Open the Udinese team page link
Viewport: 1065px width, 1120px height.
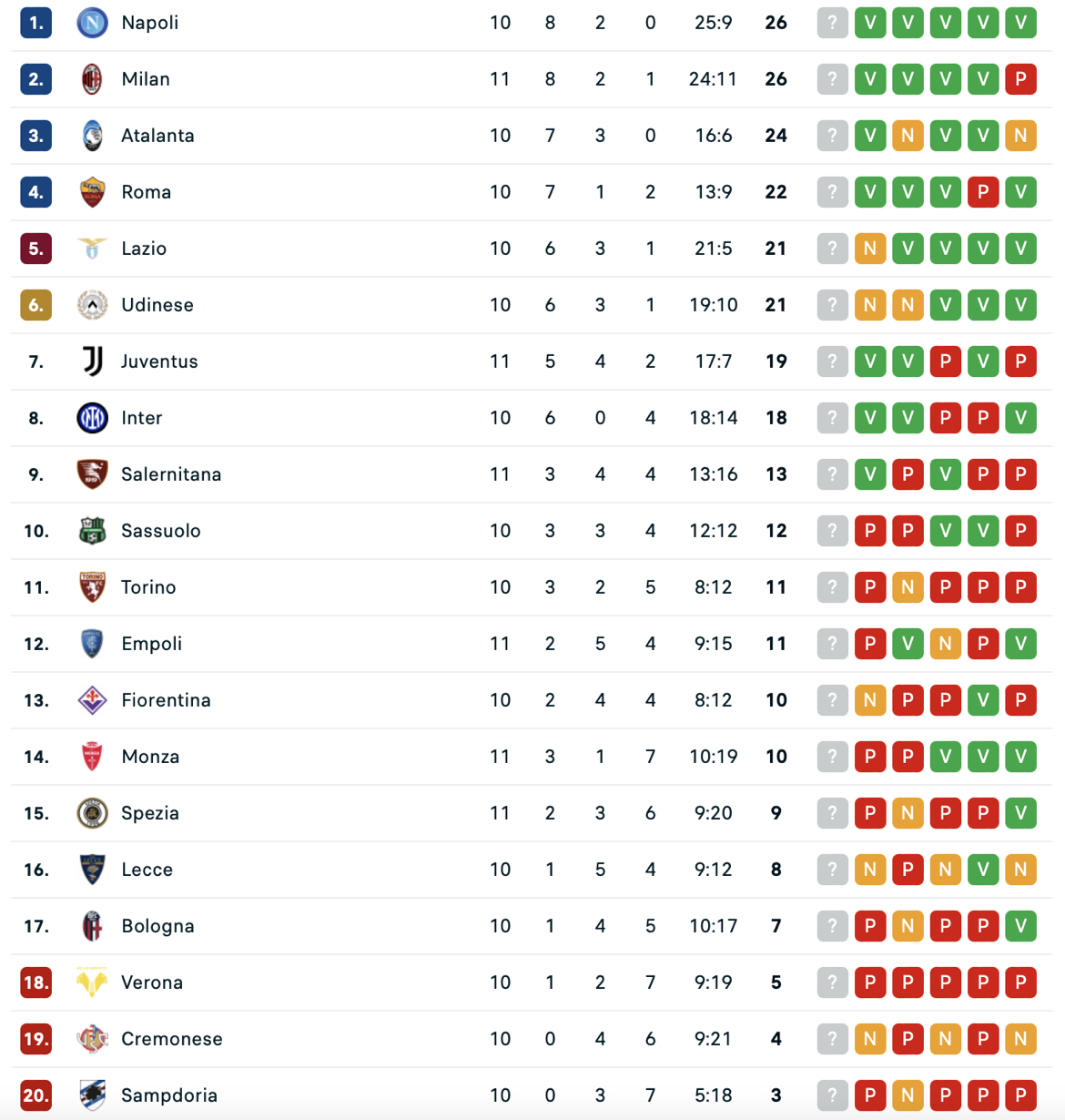coord(157,305)
